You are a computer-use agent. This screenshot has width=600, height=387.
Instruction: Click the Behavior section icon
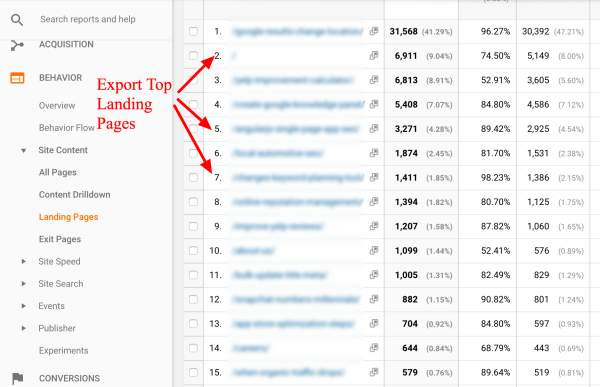tap(17, 78)
